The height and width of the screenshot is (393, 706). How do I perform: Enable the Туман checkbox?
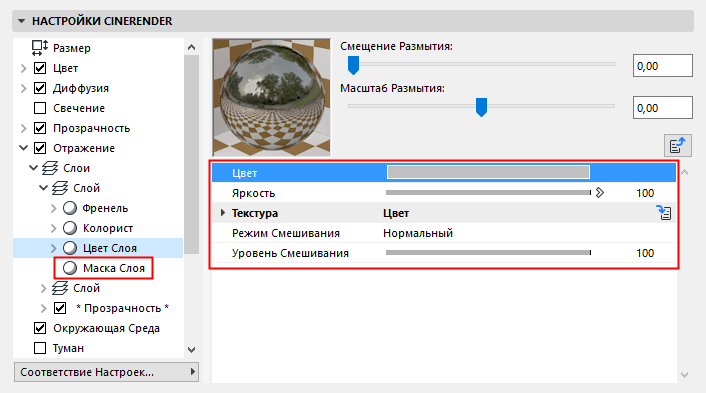tap(40, 348)
